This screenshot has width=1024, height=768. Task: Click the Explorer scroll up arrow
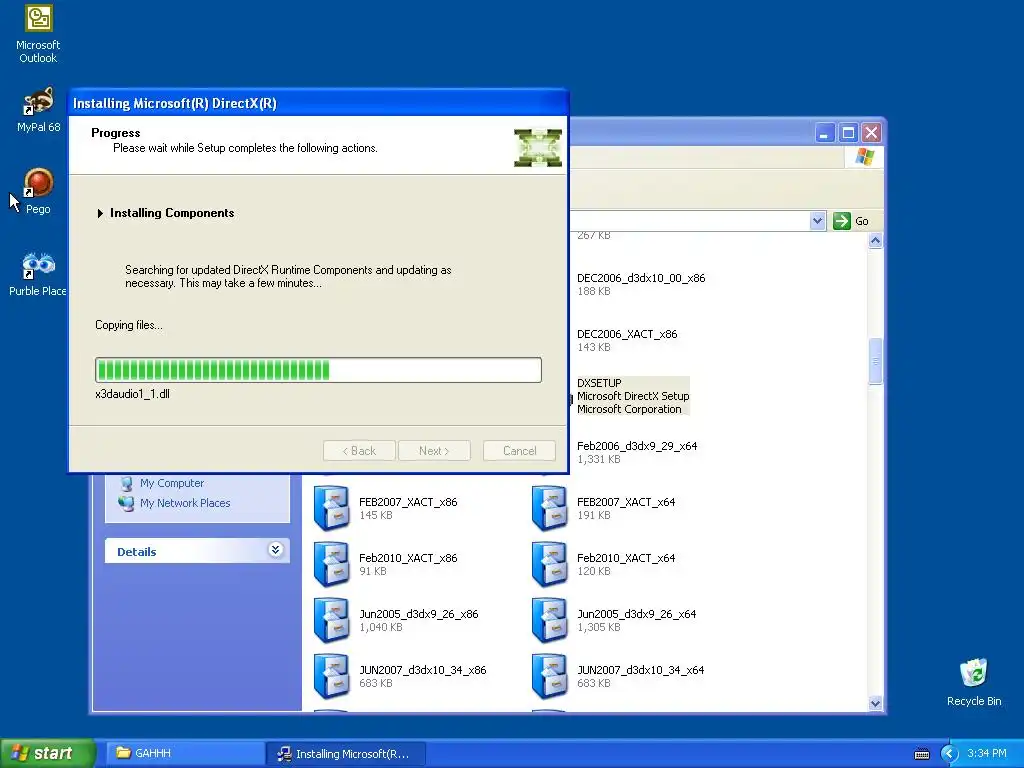coord(875,240)
